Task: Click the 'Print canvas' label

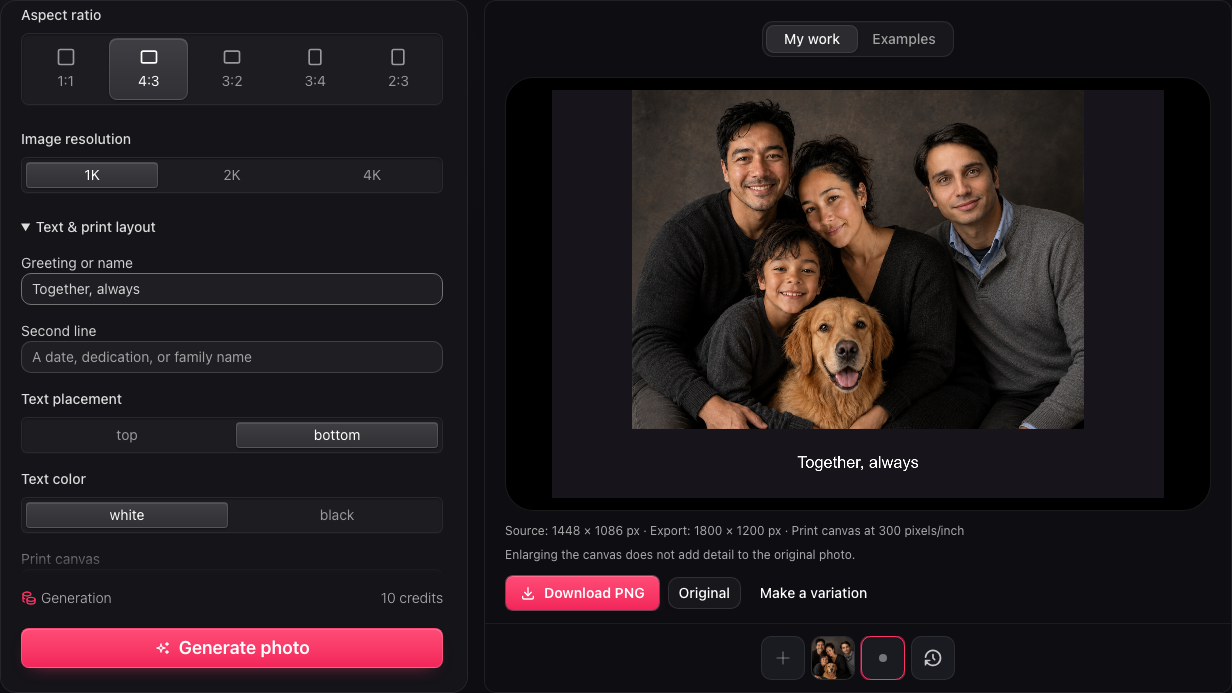Action: point(61,559)
